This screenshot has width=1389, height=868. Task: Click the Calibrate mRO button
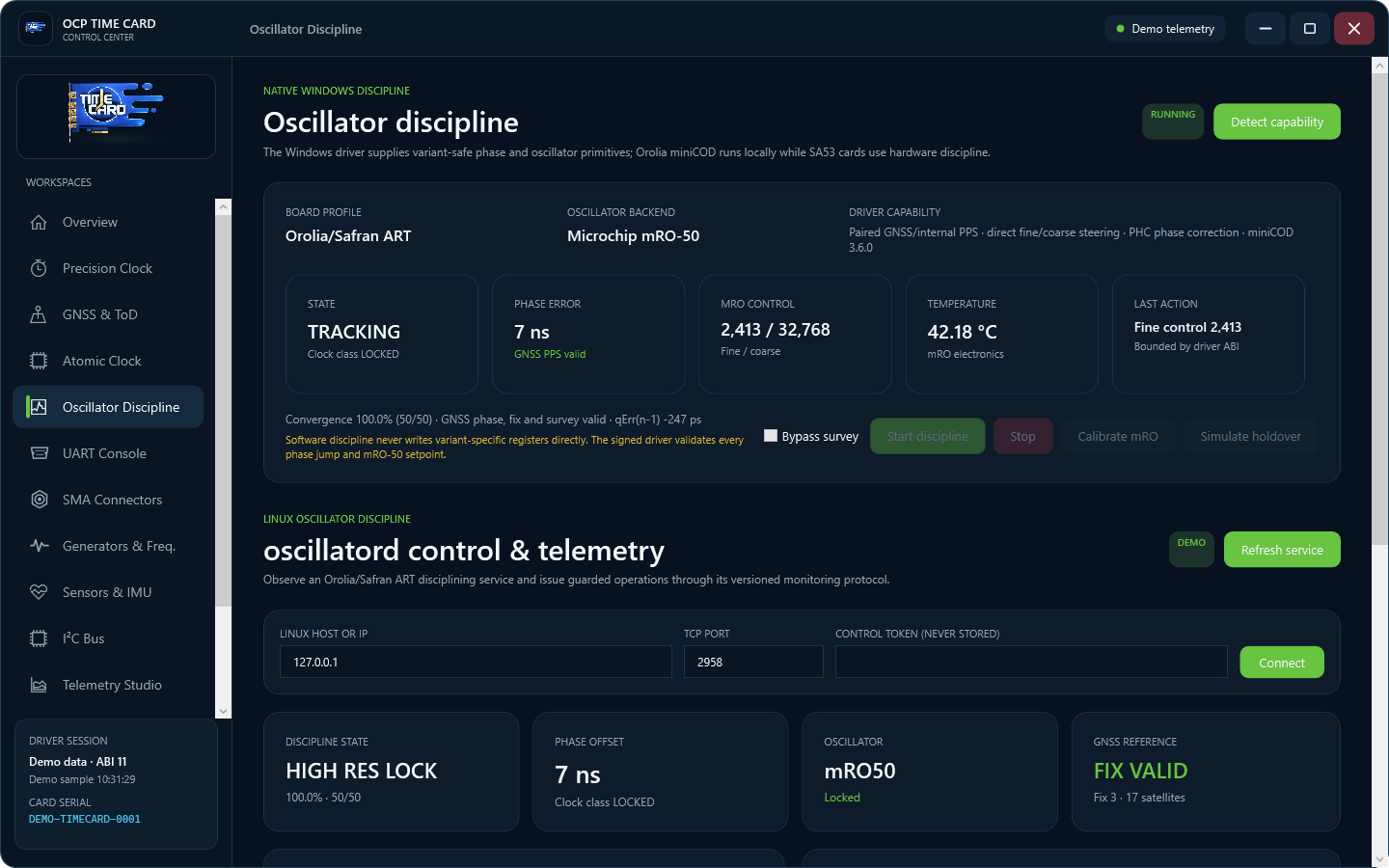pos(1118,436)
